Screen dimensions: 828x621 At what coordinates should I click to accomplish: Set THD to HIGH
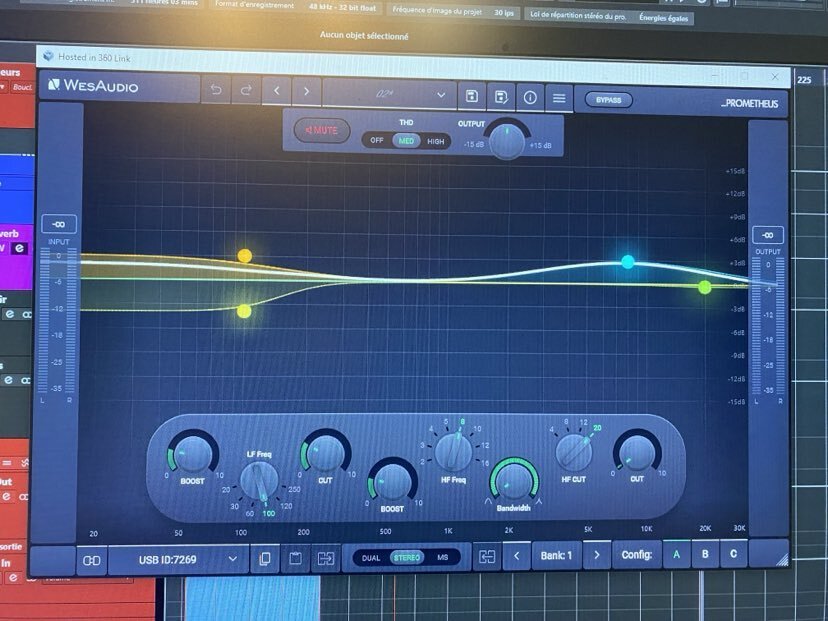436,142
